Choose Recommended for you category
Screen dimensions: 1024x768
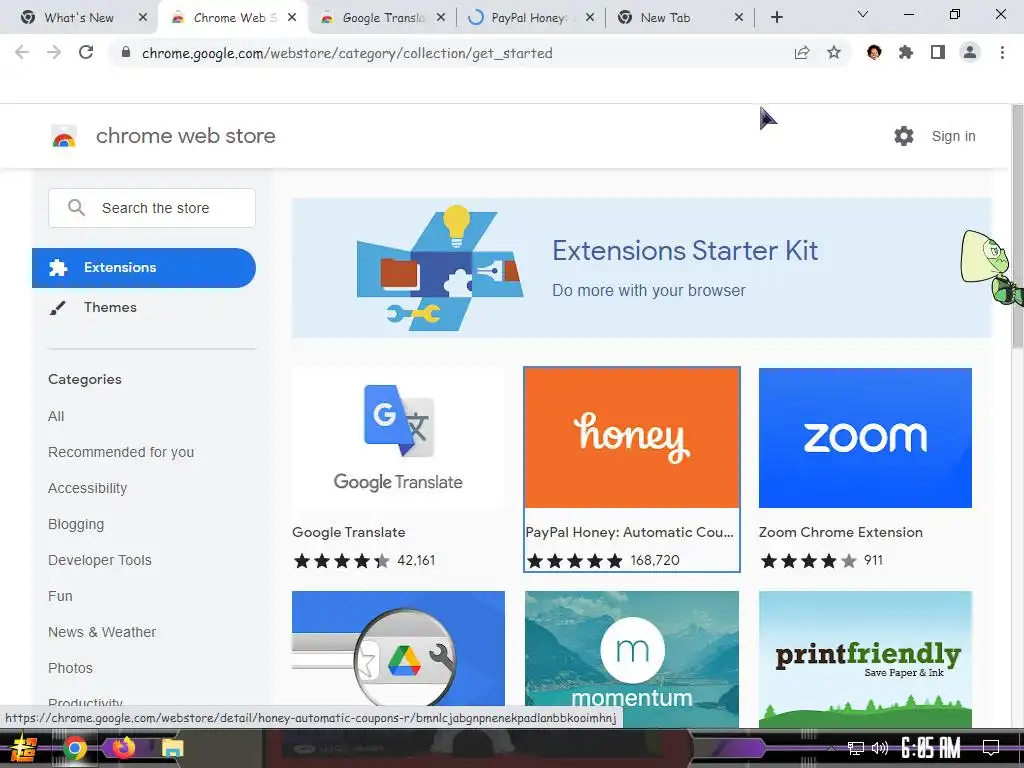121,452
